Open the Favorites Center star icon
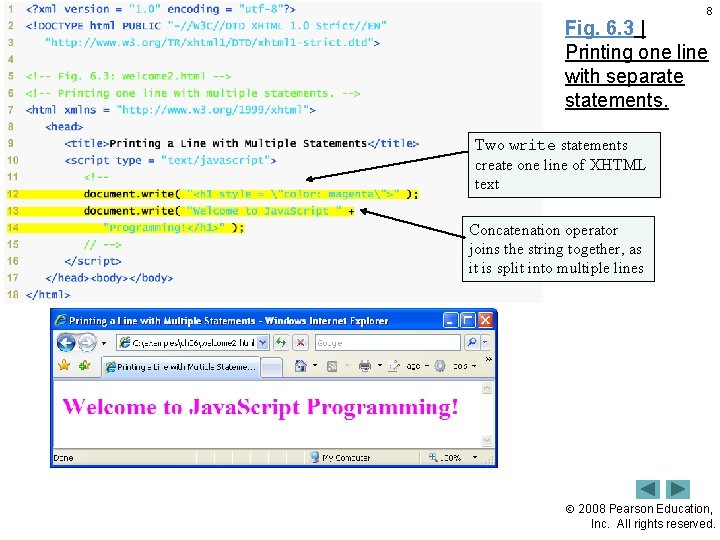 (64, 366)
